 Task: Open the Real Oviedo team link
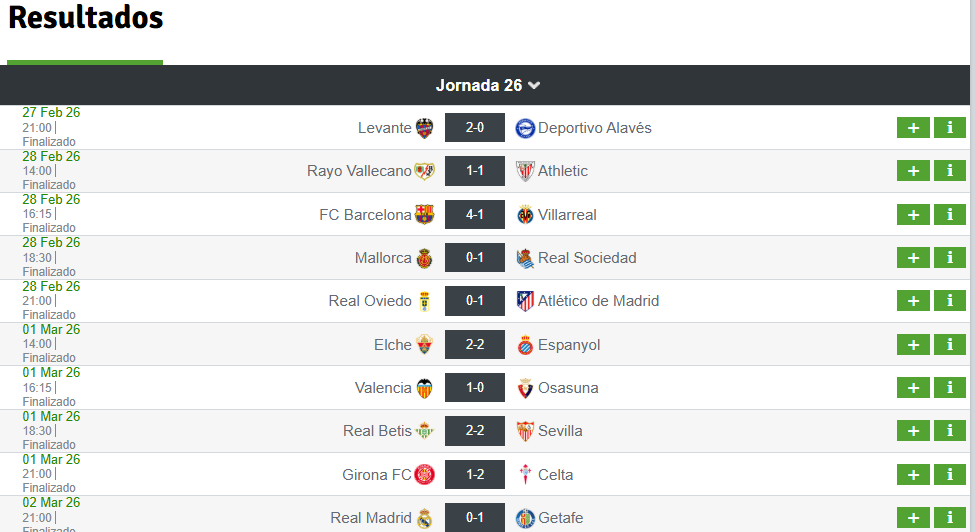click(370, 301)
